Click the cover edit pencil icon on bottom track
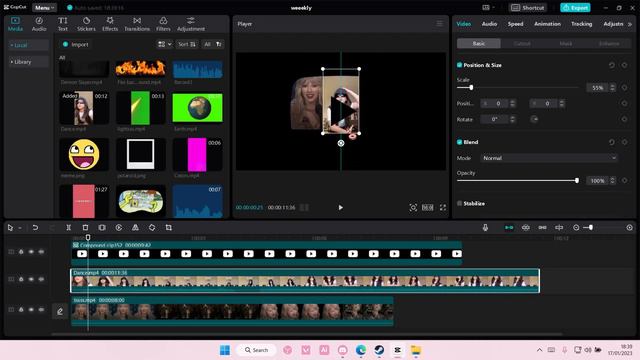The height and width of the screenshot is (360, 640). point(60,311)
